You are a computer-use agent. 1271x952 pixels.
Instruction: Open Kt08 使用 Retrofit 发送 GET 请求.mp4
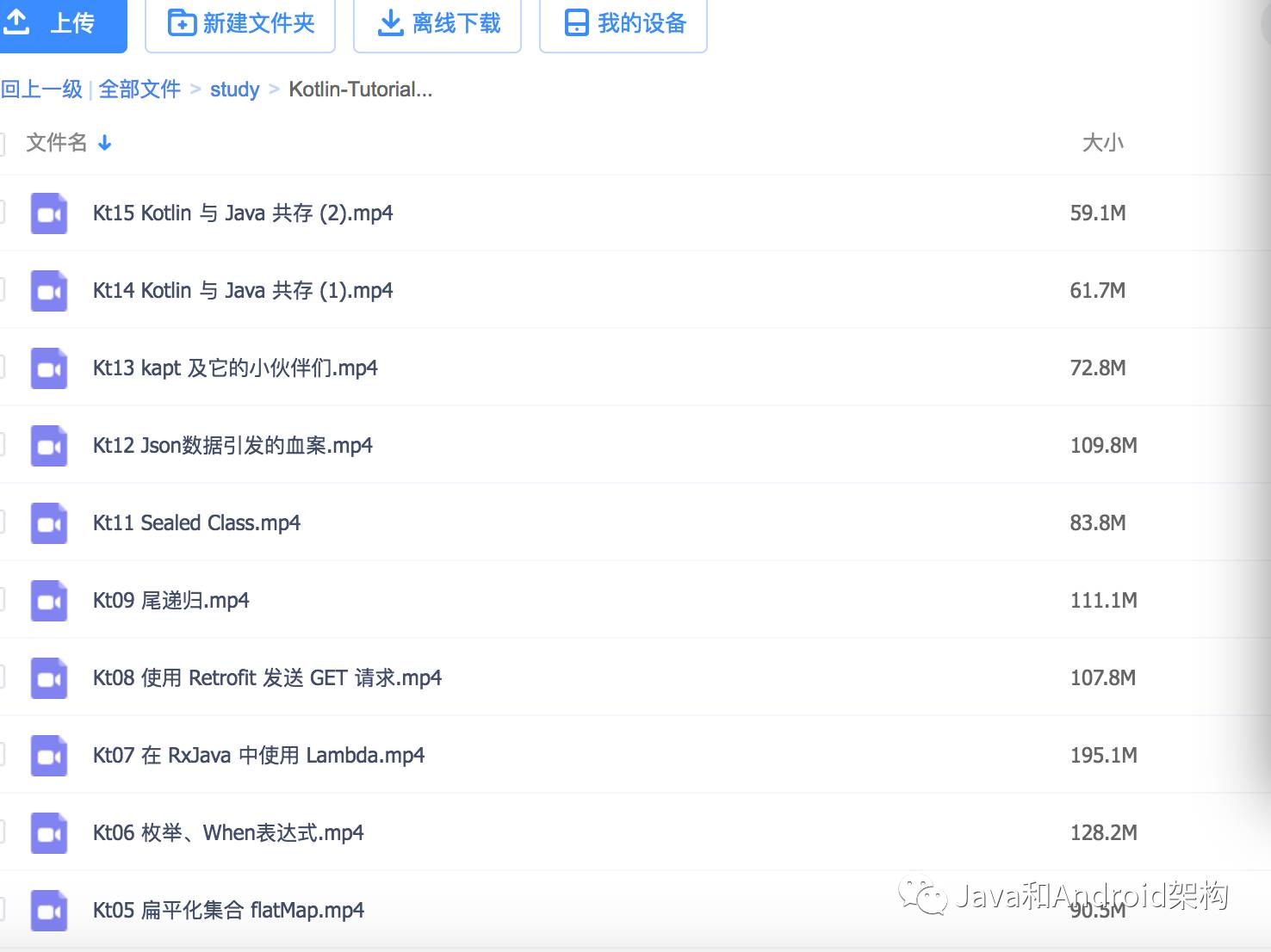(267, 678)
